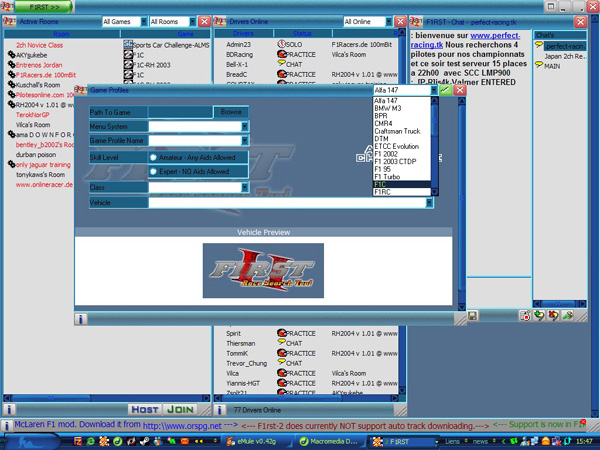This screenshot has width=600, height=450.
Task: Click the CHAT bubble icon for Bell-X-1
Action: [x=282, y=64]
